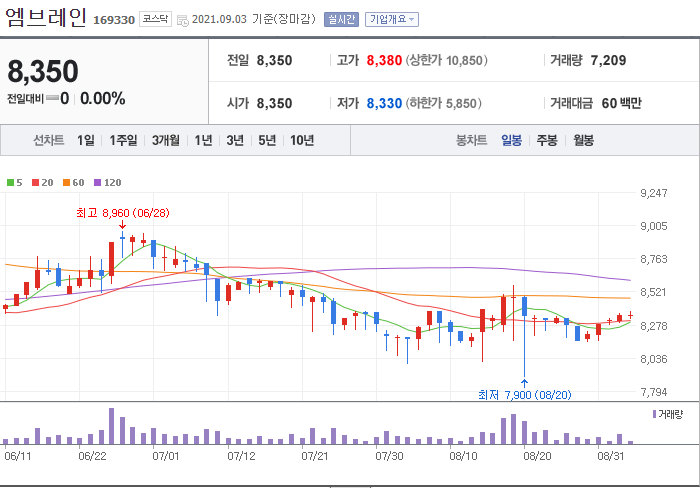
Task: Click the stock code 169330
Action: 114,20
